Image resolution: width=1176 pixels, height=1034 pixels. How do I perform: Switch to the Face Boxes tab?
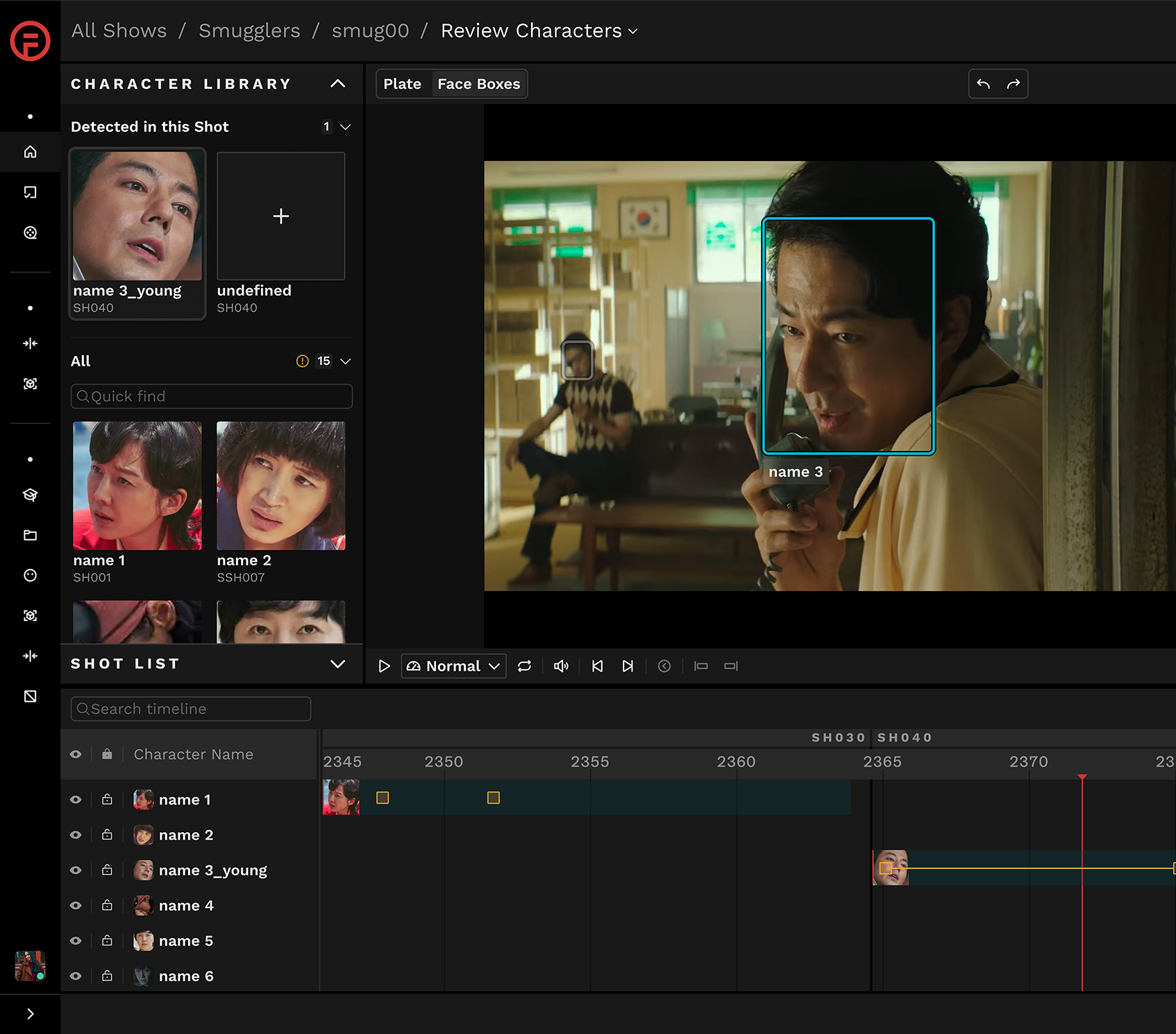[479, 84]
